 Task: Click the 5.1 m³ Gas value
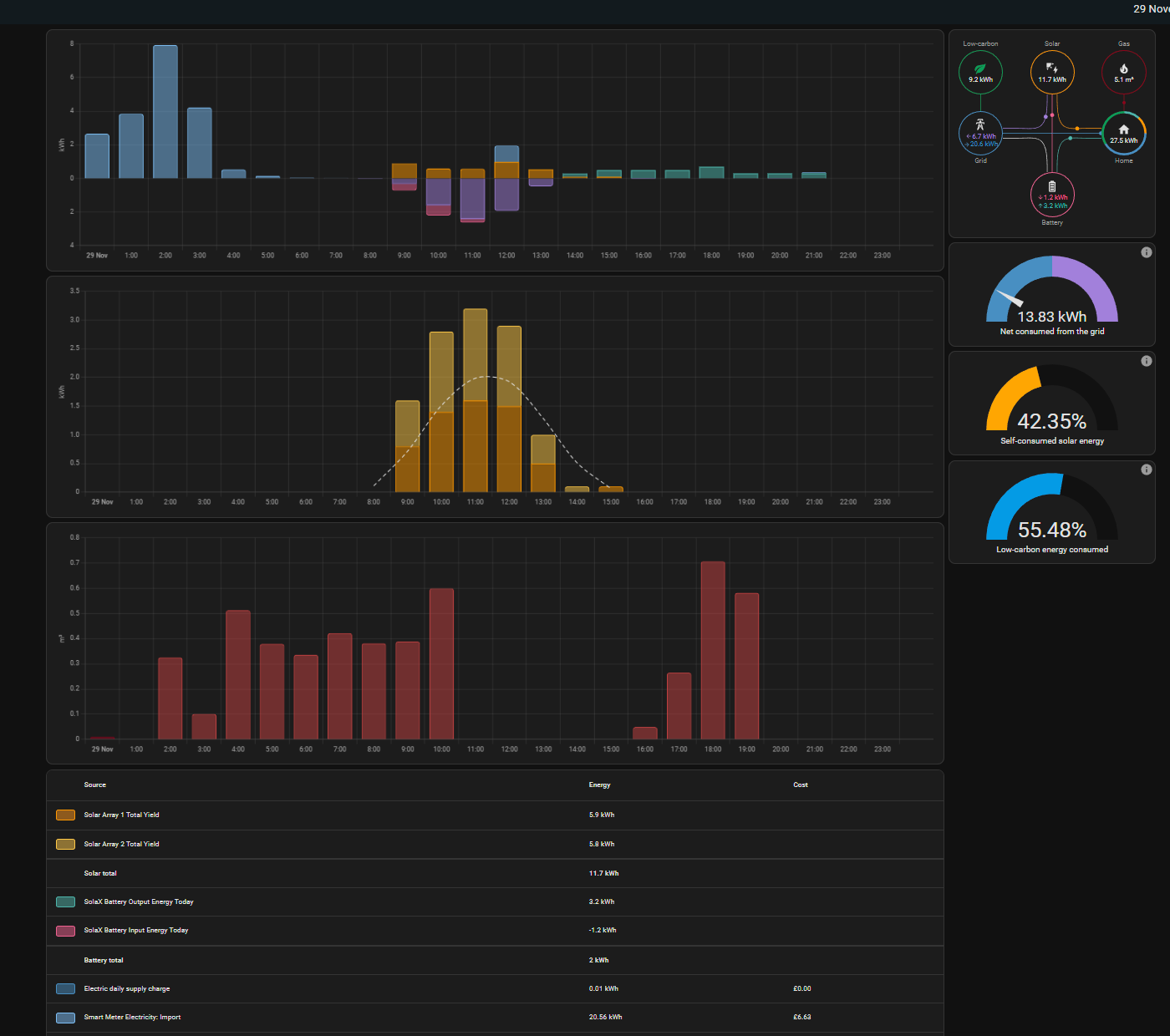pyautogui.click(x=1124, y=79)
